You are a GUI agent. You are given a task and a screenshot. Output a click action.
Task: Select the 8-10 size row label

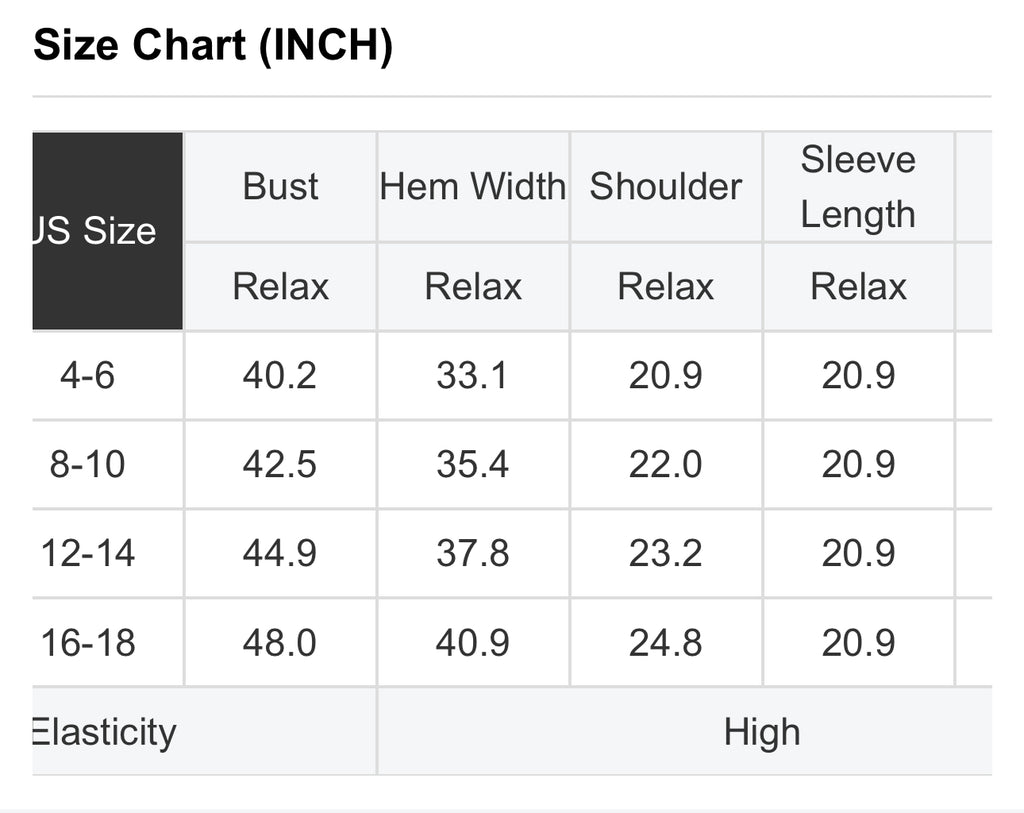click(x=88, y=464)
